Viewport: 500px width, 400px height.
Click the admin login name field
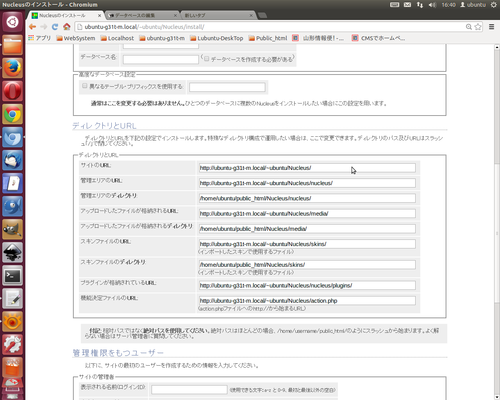click(189, 390)
